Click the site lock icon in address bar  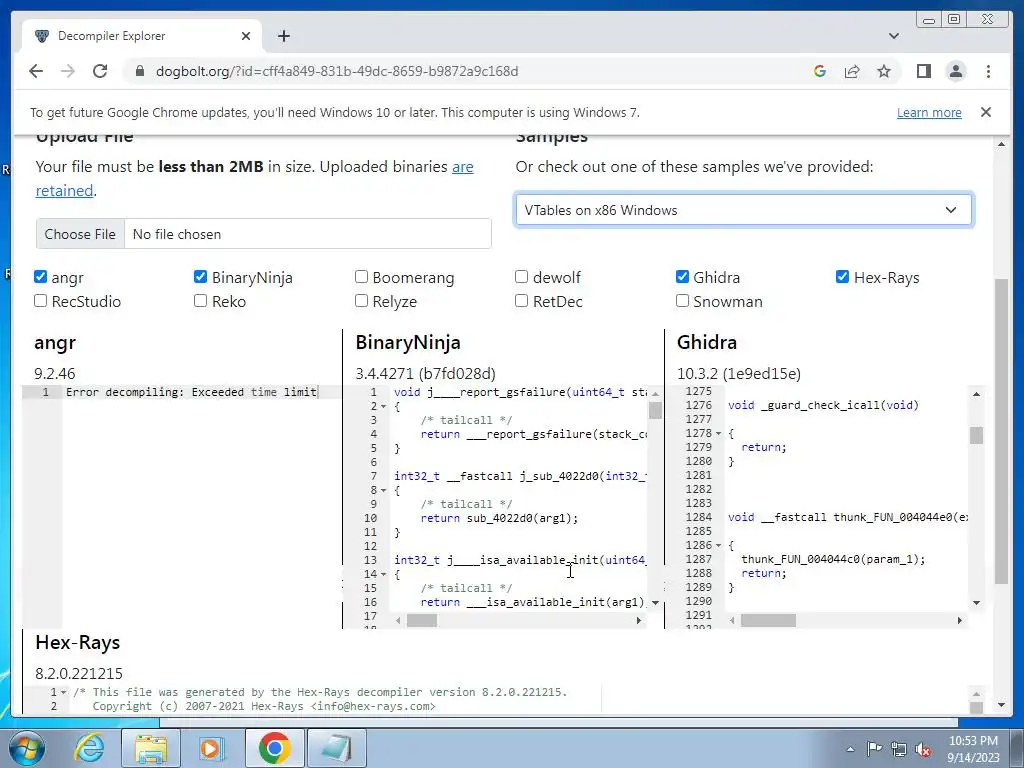coord(139,71)
